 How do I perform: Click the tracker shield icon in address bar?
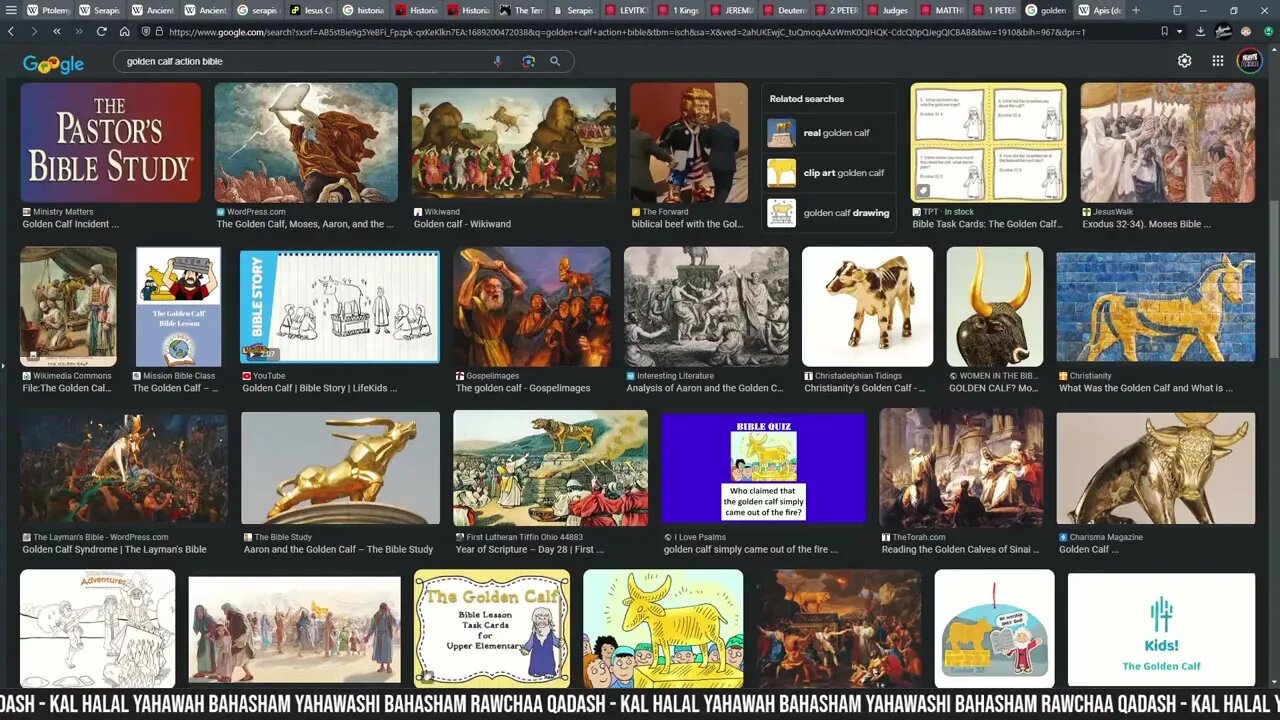pos(147,31)
